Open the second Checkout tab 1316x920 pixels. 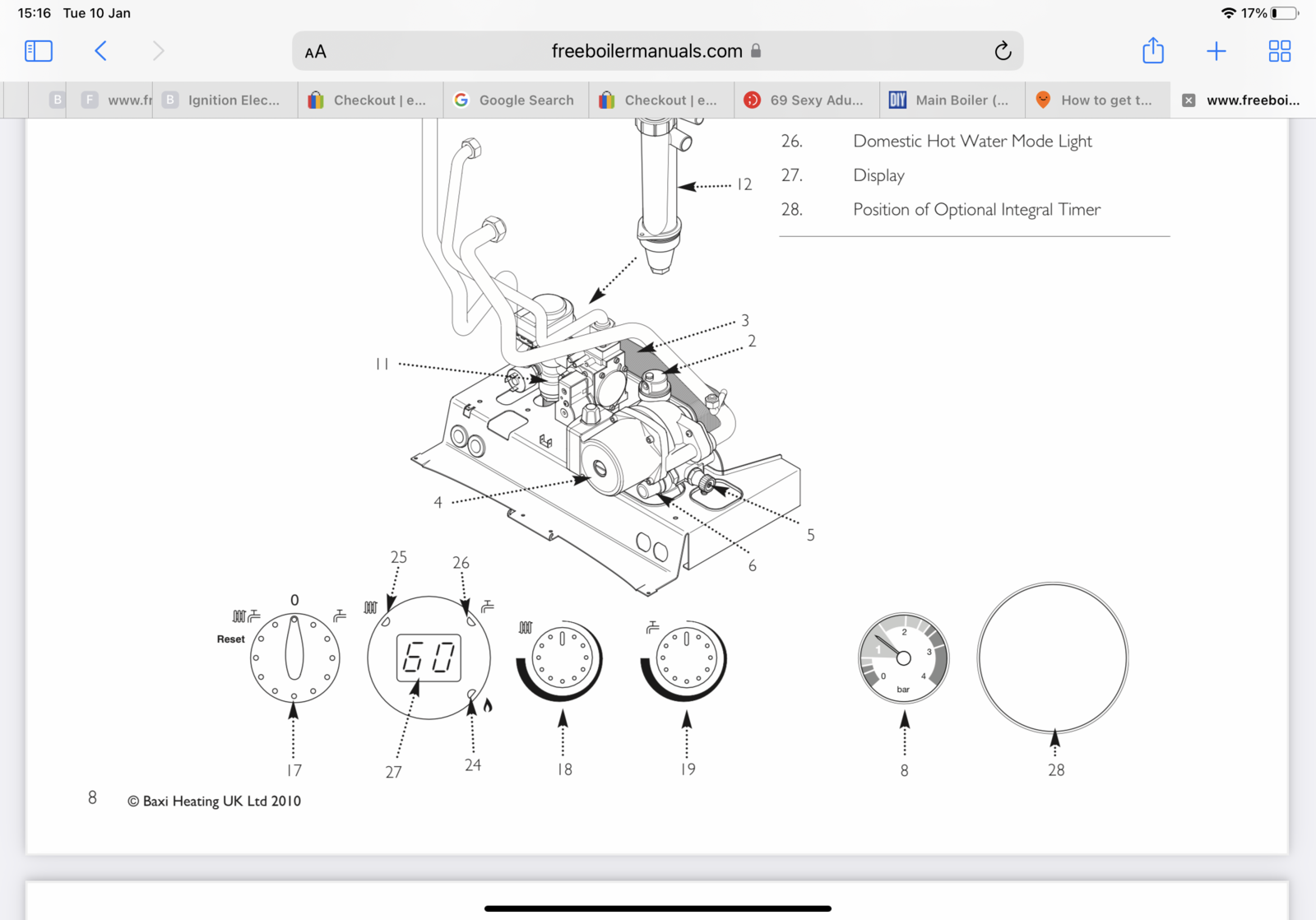coord(660,100)
